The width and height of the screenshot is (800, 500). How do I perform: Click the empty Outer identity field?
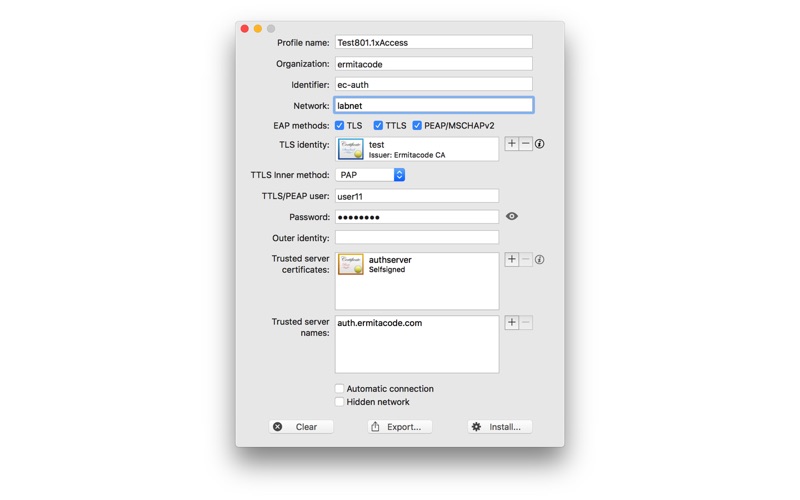pyautogui.click(x=417, y=237)
